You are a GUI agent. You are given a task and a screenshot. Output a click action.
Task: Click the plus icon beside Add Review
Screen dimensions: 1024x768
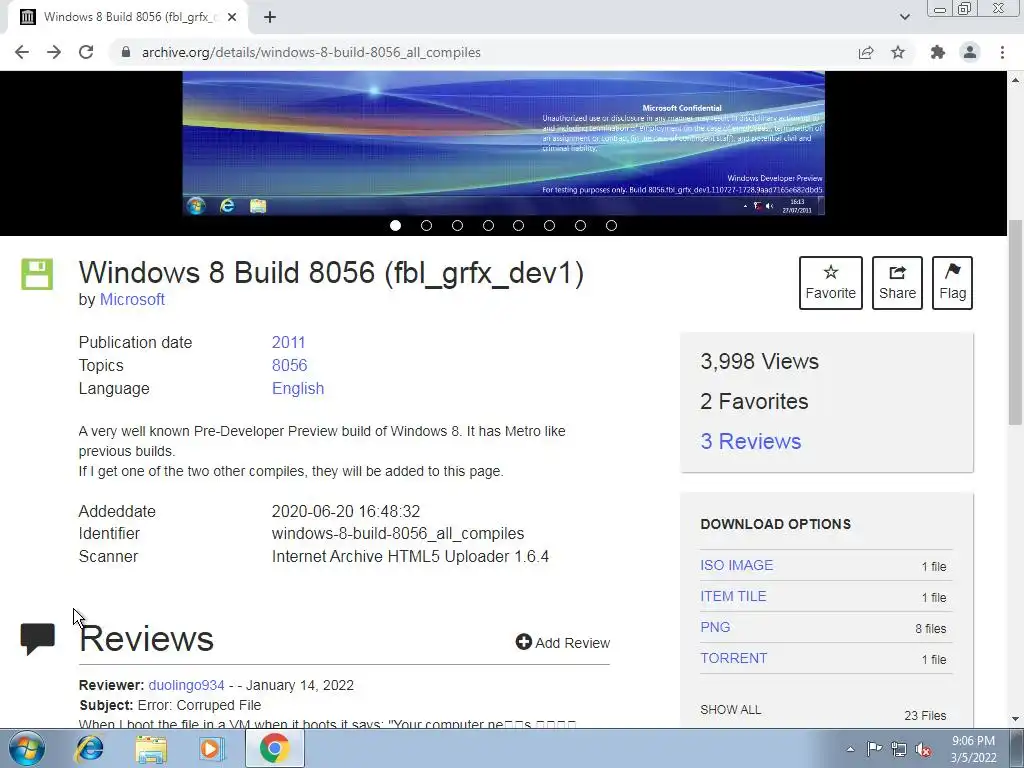coord(524,642)
